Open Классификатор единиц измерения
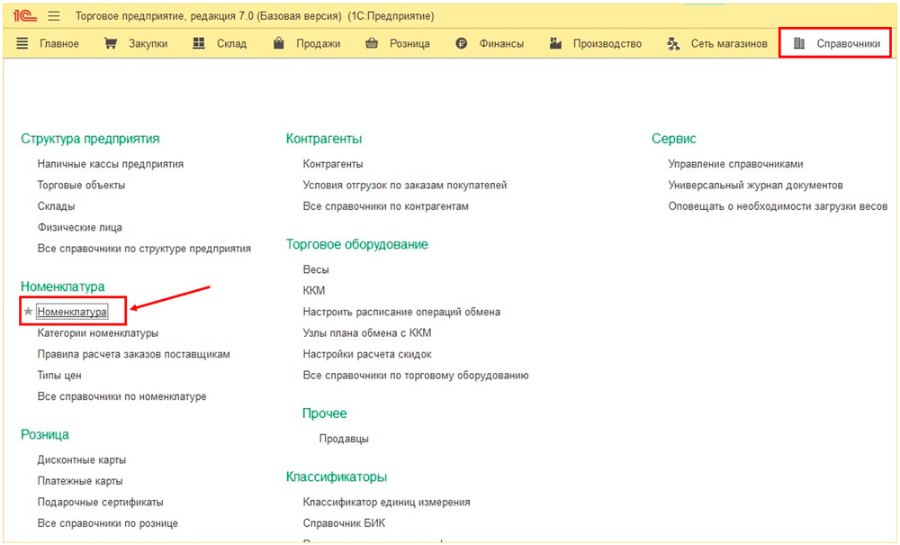Image resolution: width=900 pixels, height=545 pixels. pyautogui.click(x=387, y=503)
